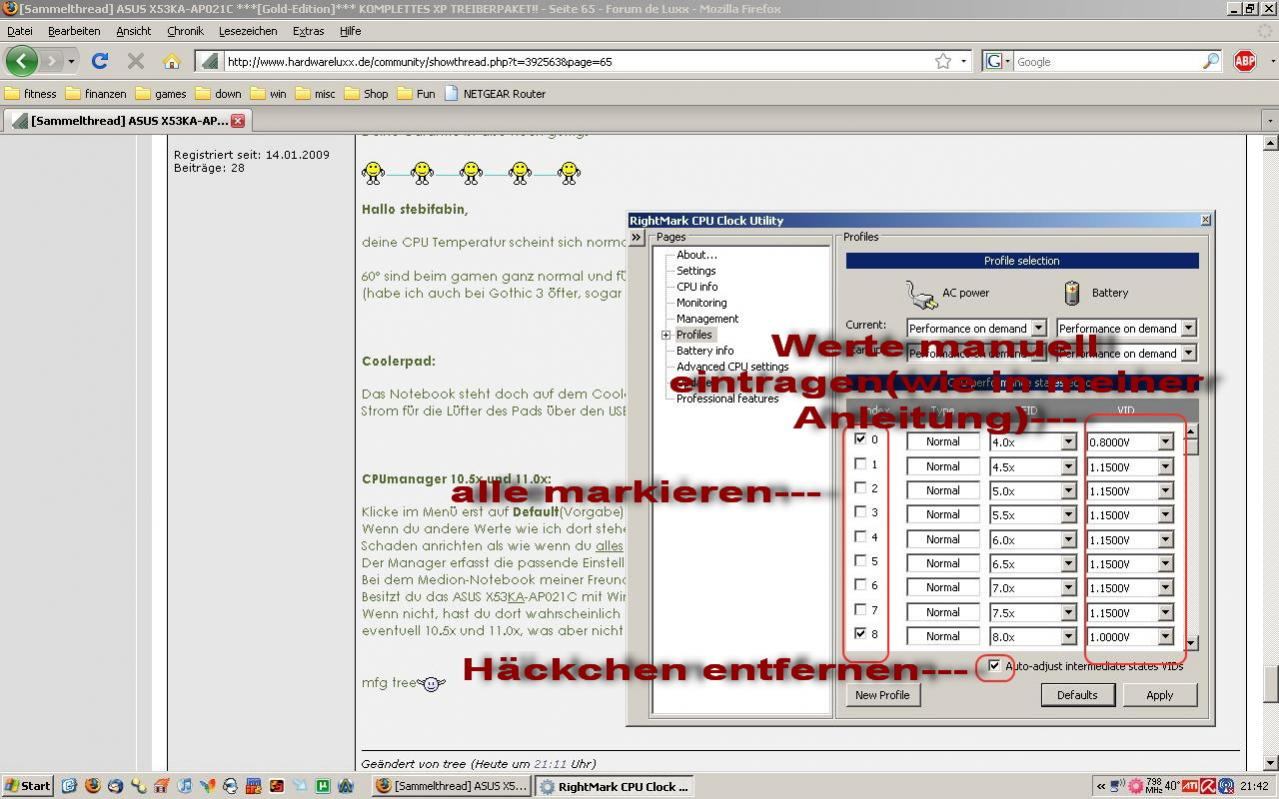Screen dimensions: 1279x799
Task: Open the Lesezeichen menu
Action: tap(248, 31)
